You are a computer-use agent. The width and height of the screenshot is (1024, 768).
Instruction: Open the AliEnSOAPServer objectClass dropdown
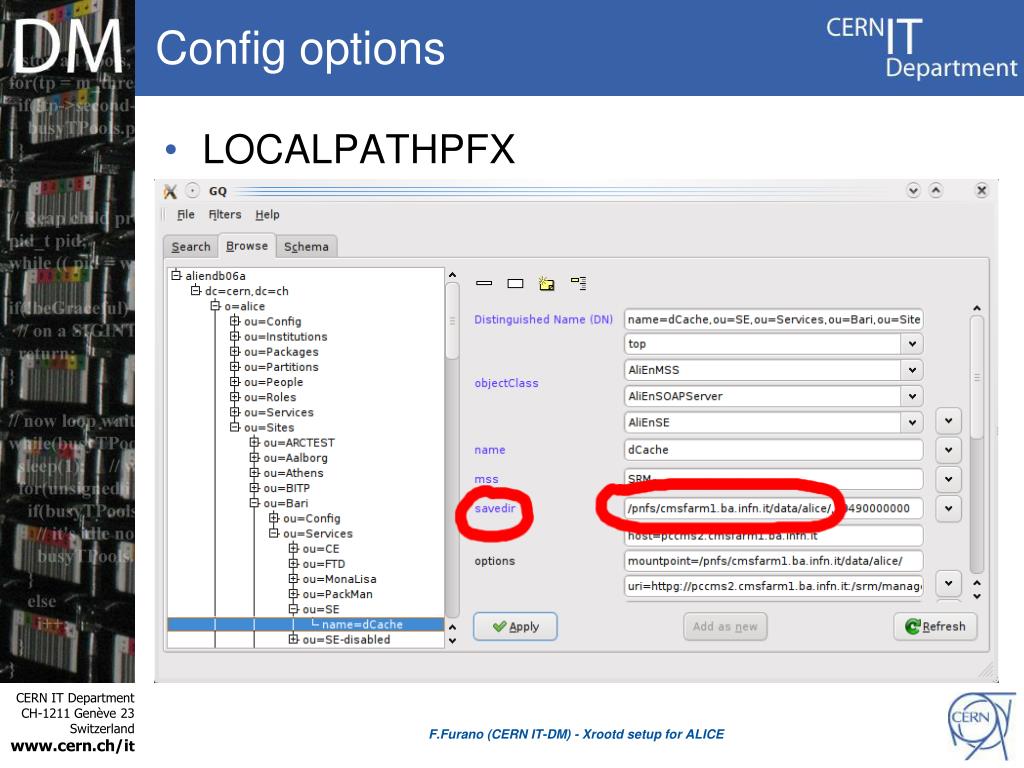[x=912, y=396]
